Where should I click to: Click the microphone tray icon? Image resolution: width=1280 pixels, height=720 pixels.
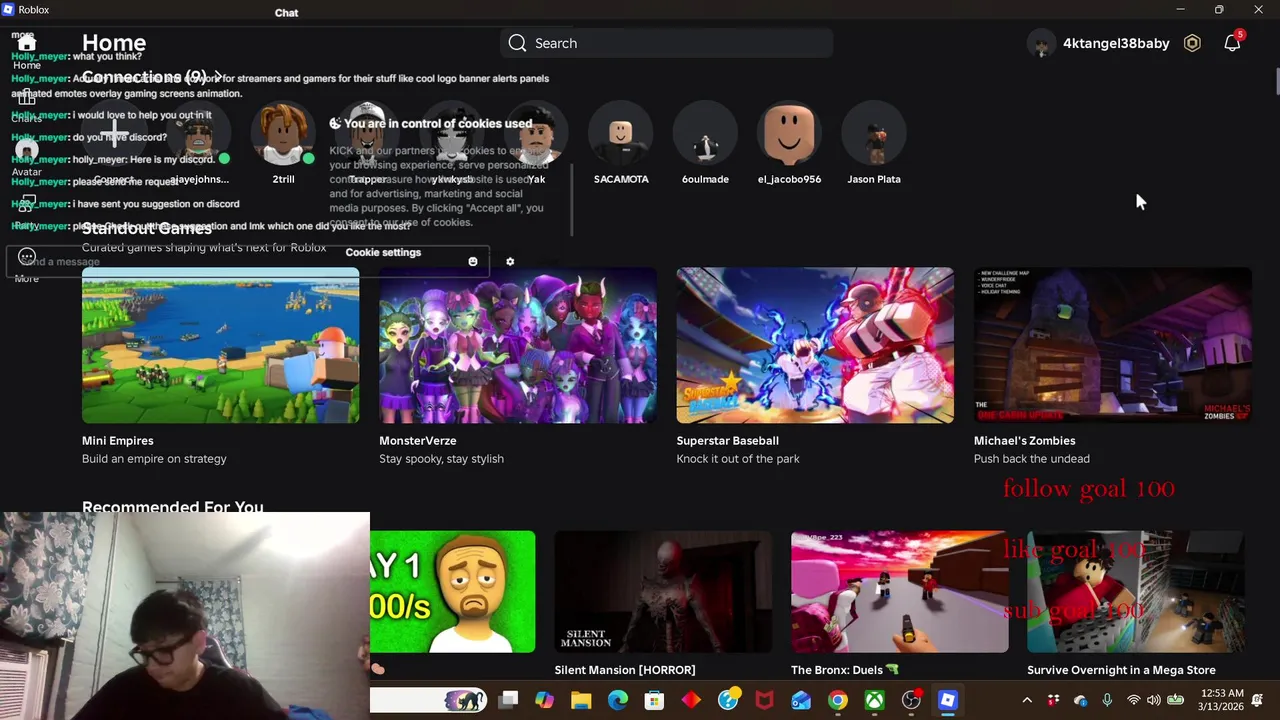pyautogui.click(x=1107, y=700)
